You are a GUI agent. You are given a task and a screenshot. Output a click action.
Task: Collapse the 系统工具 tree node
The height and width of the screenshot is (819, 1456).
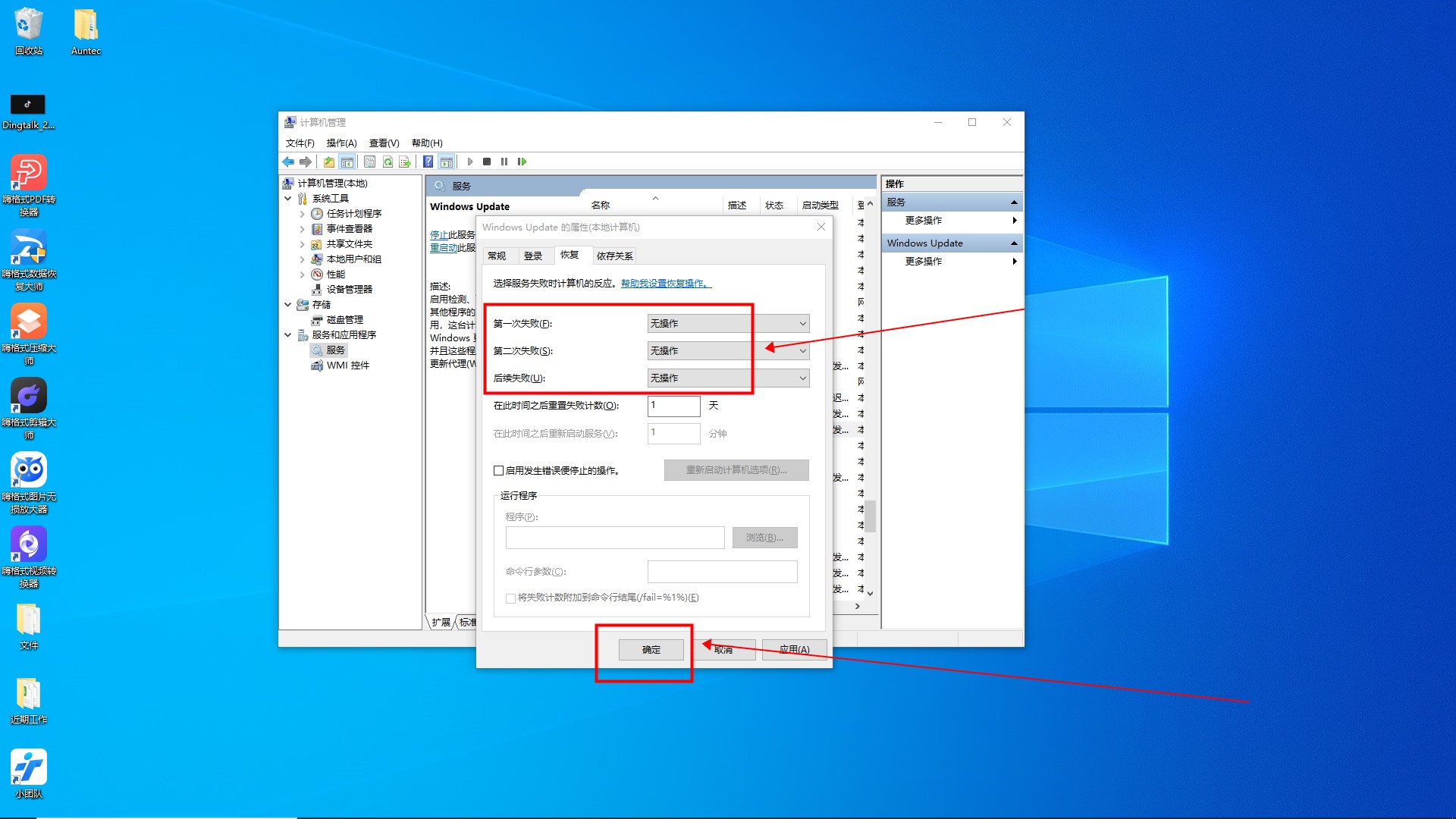(288, 199)
